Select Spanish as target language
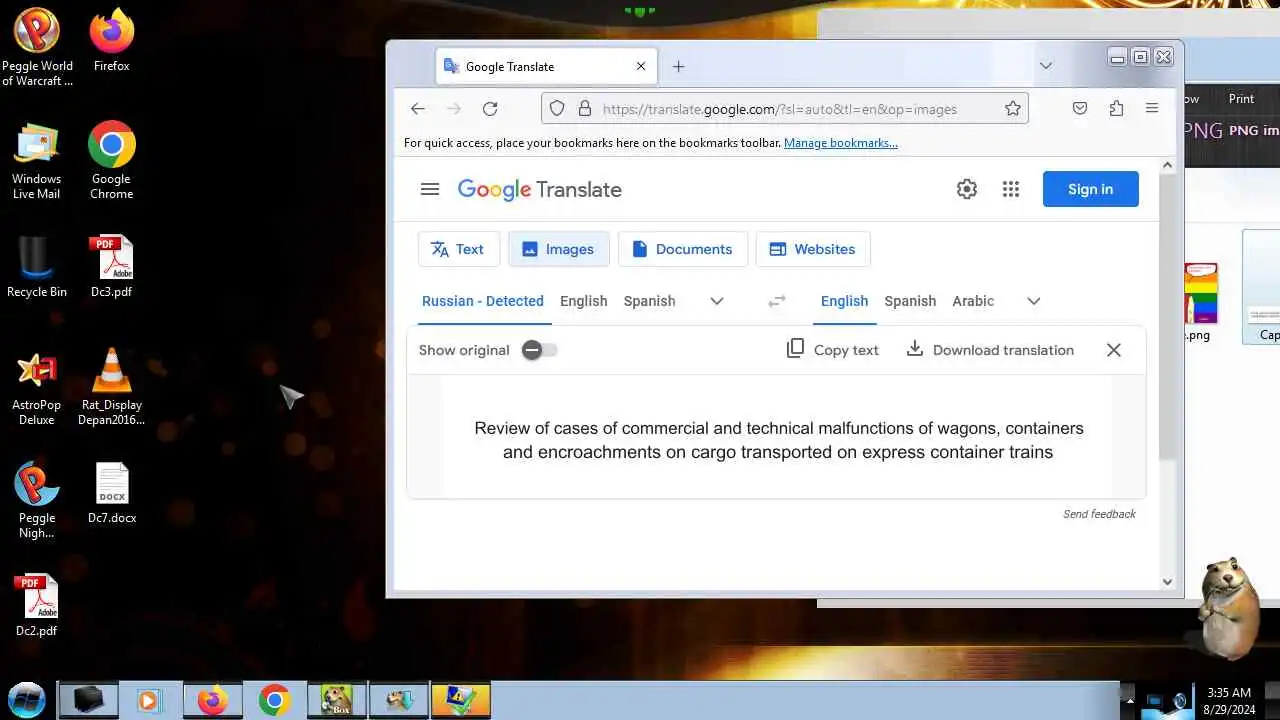The width and height of the screenshot is (1280, 720). pos(910,301)
